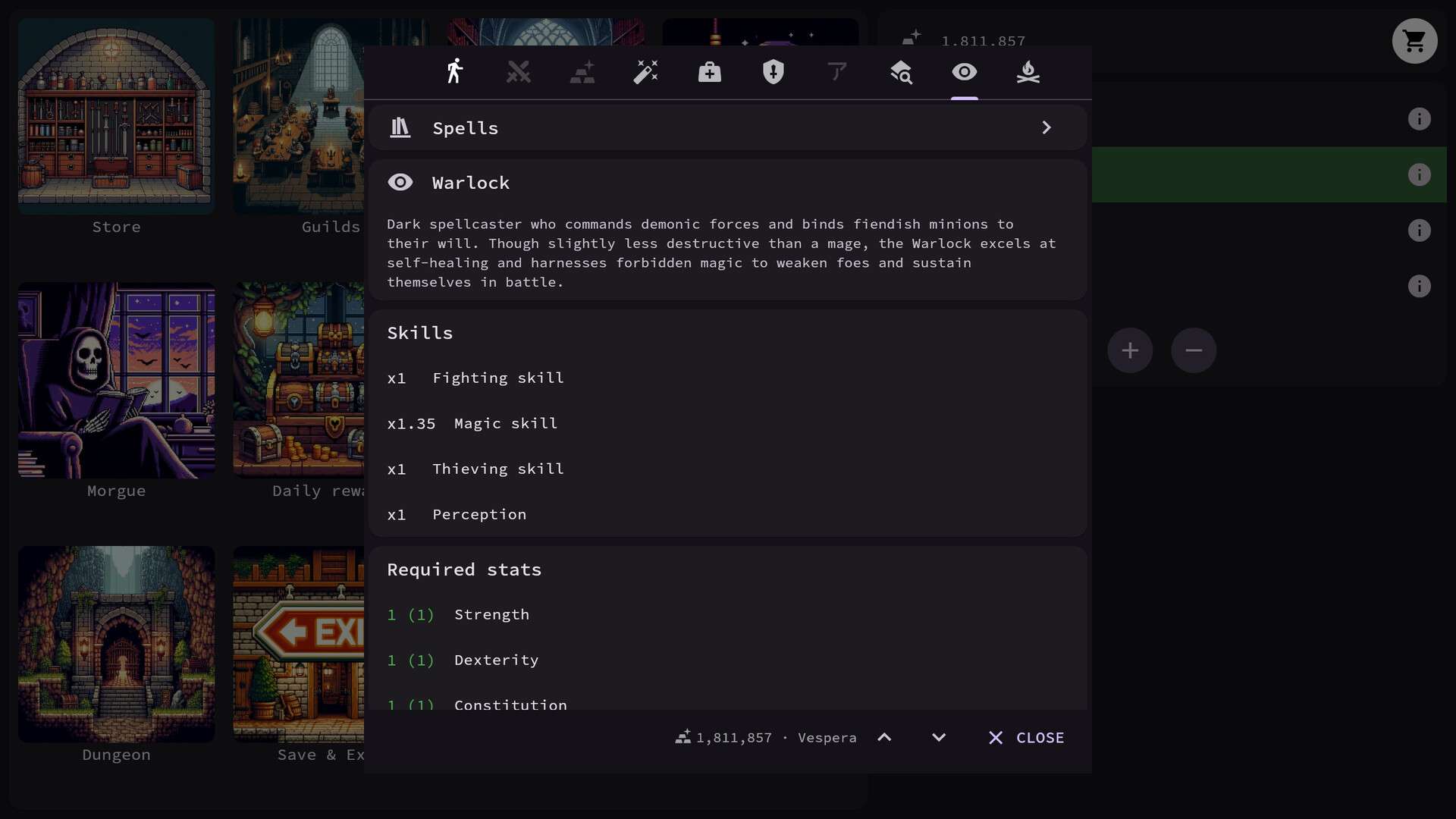Open the campfire tab icon
This screenshot has height=819, width=1456.
1028,72
